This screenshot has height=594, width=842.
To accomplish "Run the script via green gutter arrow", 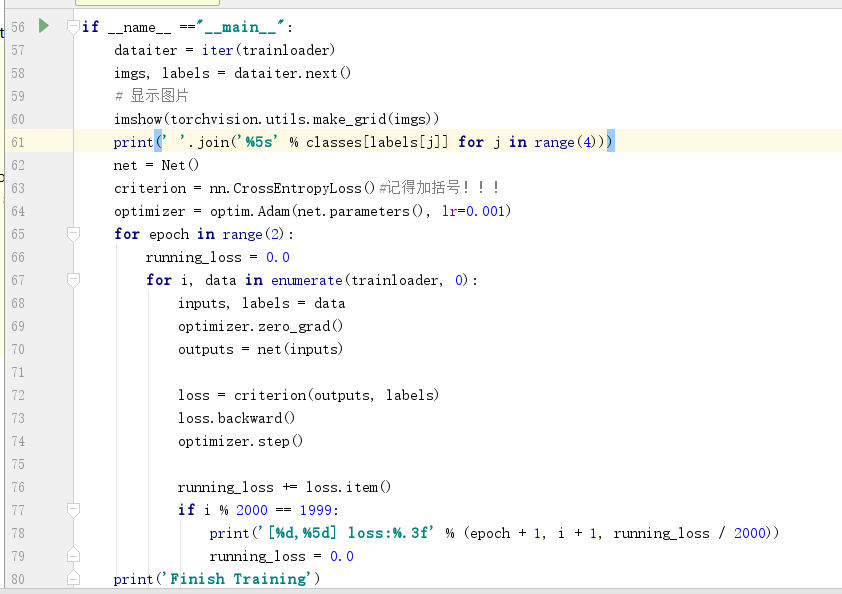I will coord(44,26).
